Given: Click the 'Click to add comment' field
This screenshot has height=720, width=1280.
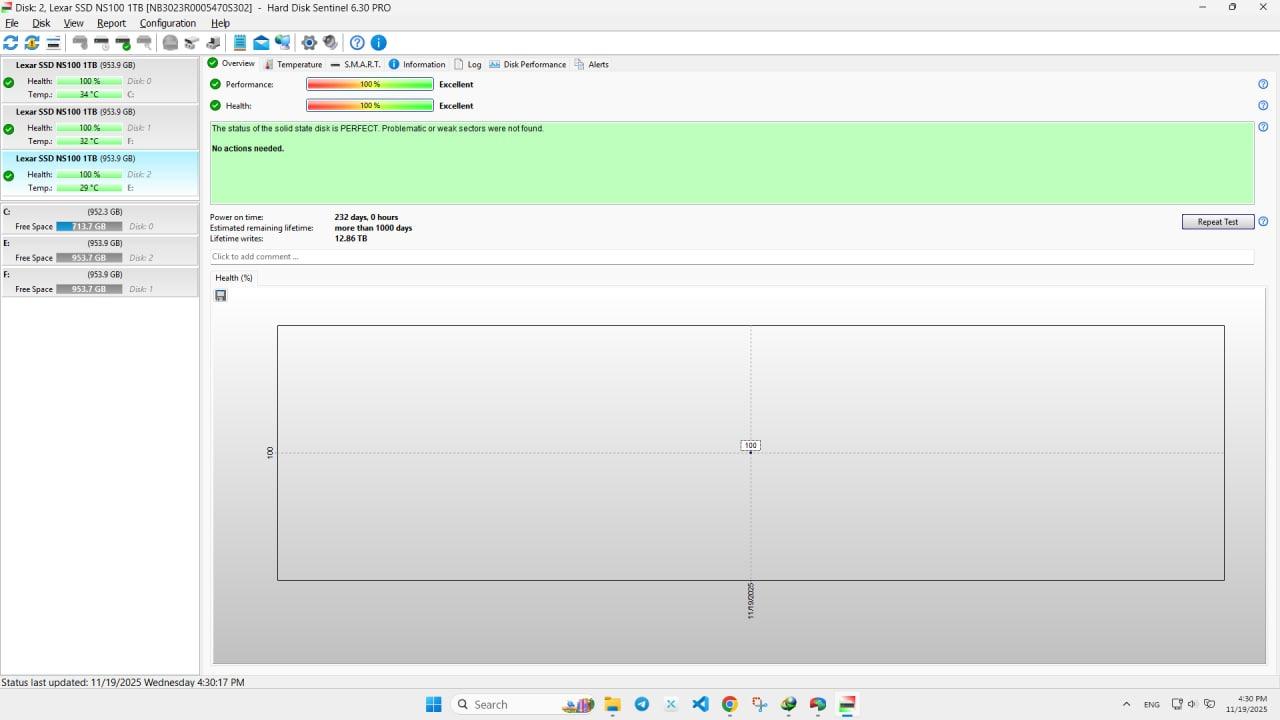Looking at the screenshot, I should point(730,257).
